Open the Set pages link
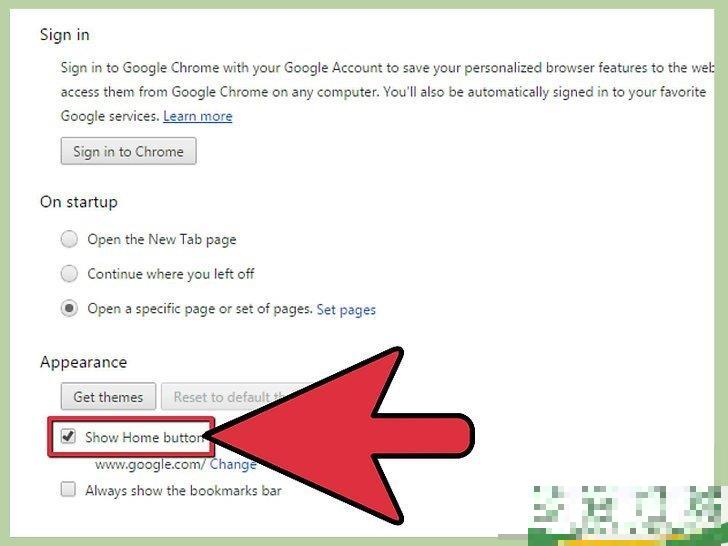The height and width of the screenshot is (546, 728). coord(346,310)
